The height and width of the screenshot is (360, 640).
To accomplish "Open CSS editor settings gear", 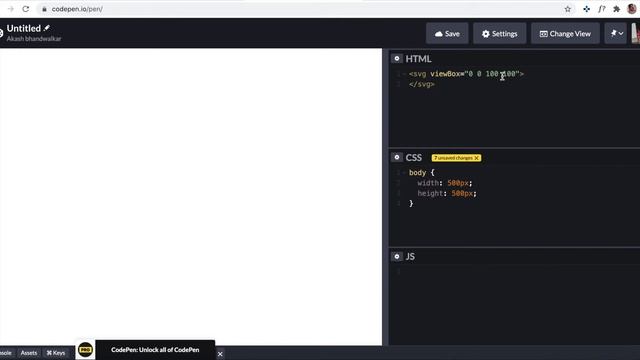I will click(397, 157).
